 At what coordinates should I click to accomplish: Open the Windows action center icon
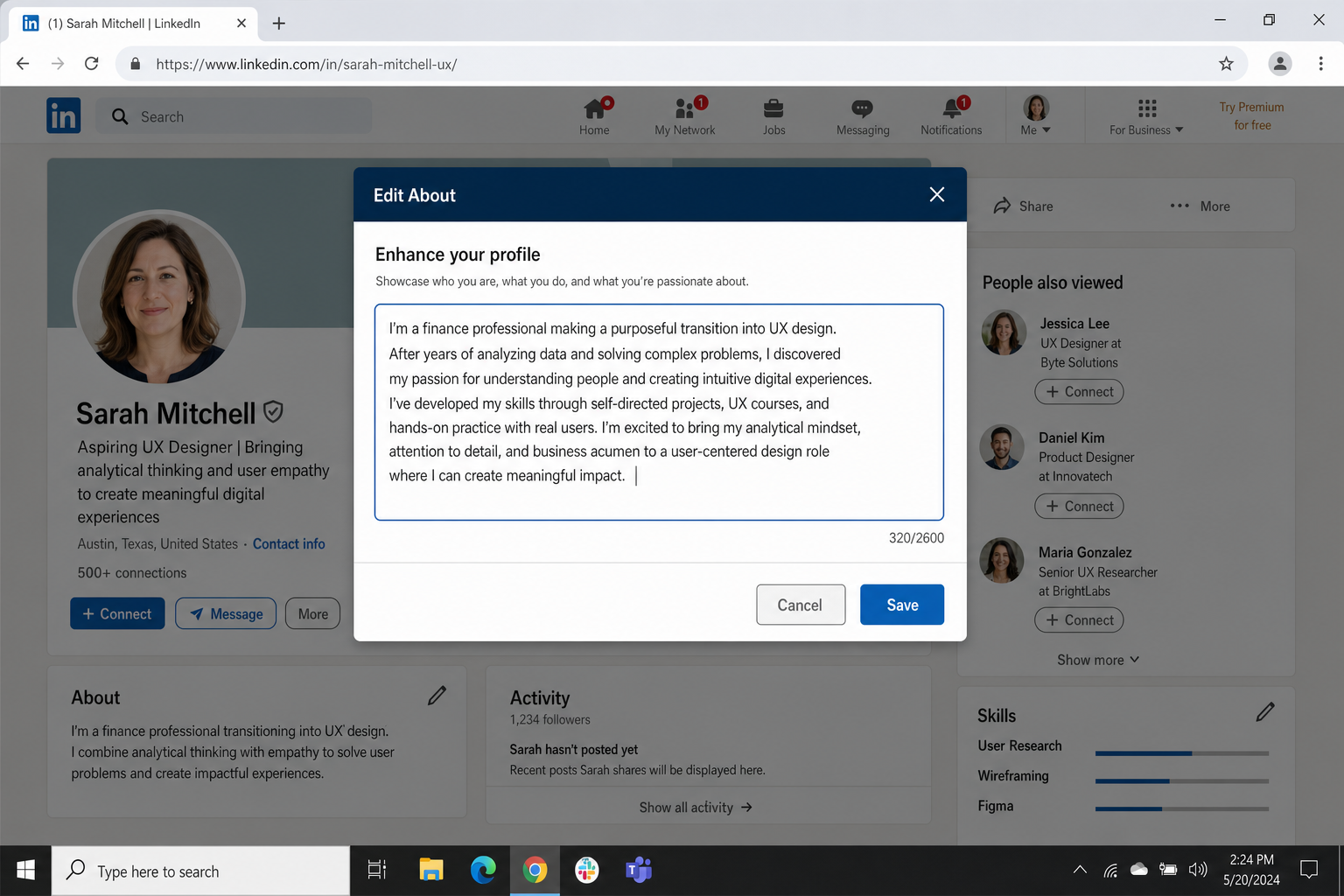pos(1309,870)
